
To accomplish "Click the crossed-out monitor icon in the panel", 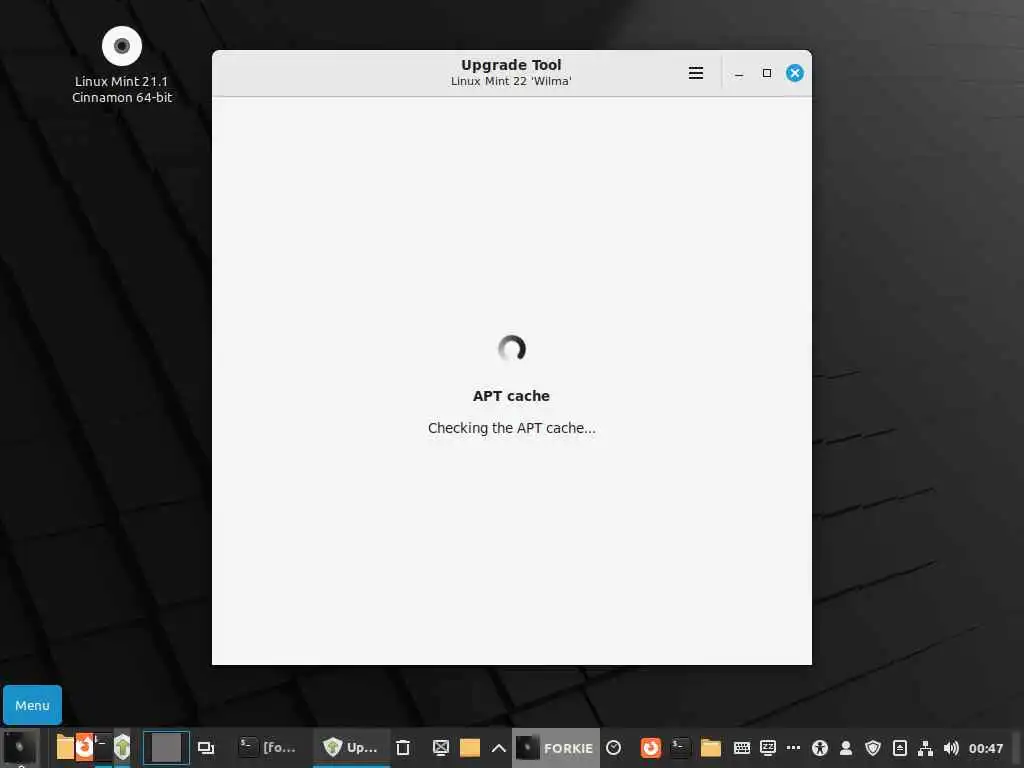I will (x=441, y=748).
